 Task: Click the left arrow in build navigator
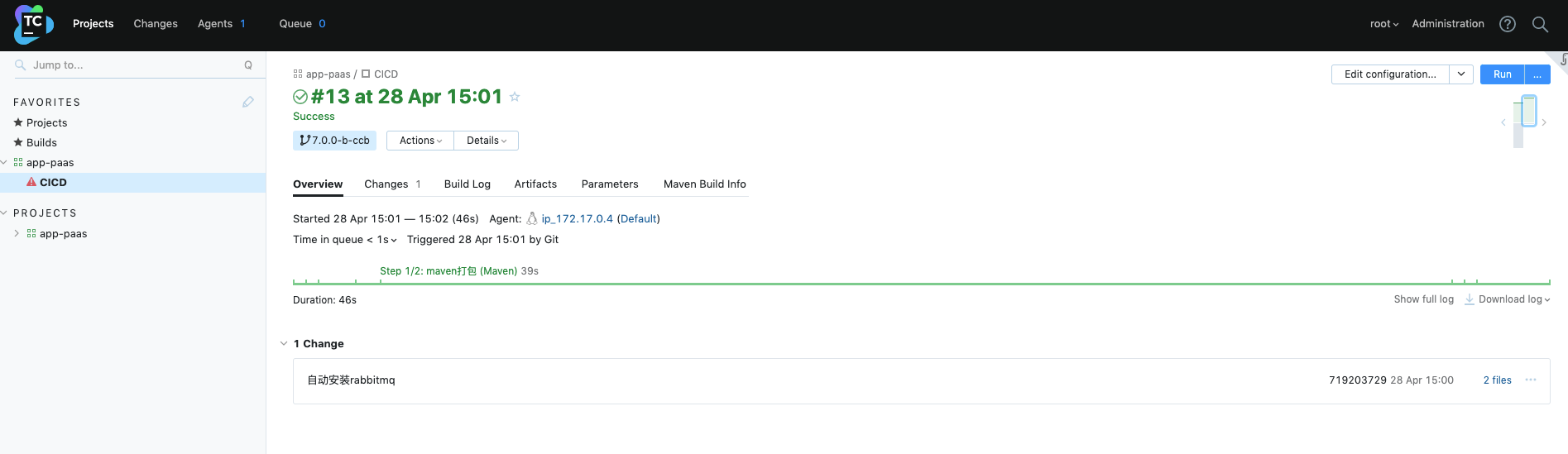[x=1503, y=122]
